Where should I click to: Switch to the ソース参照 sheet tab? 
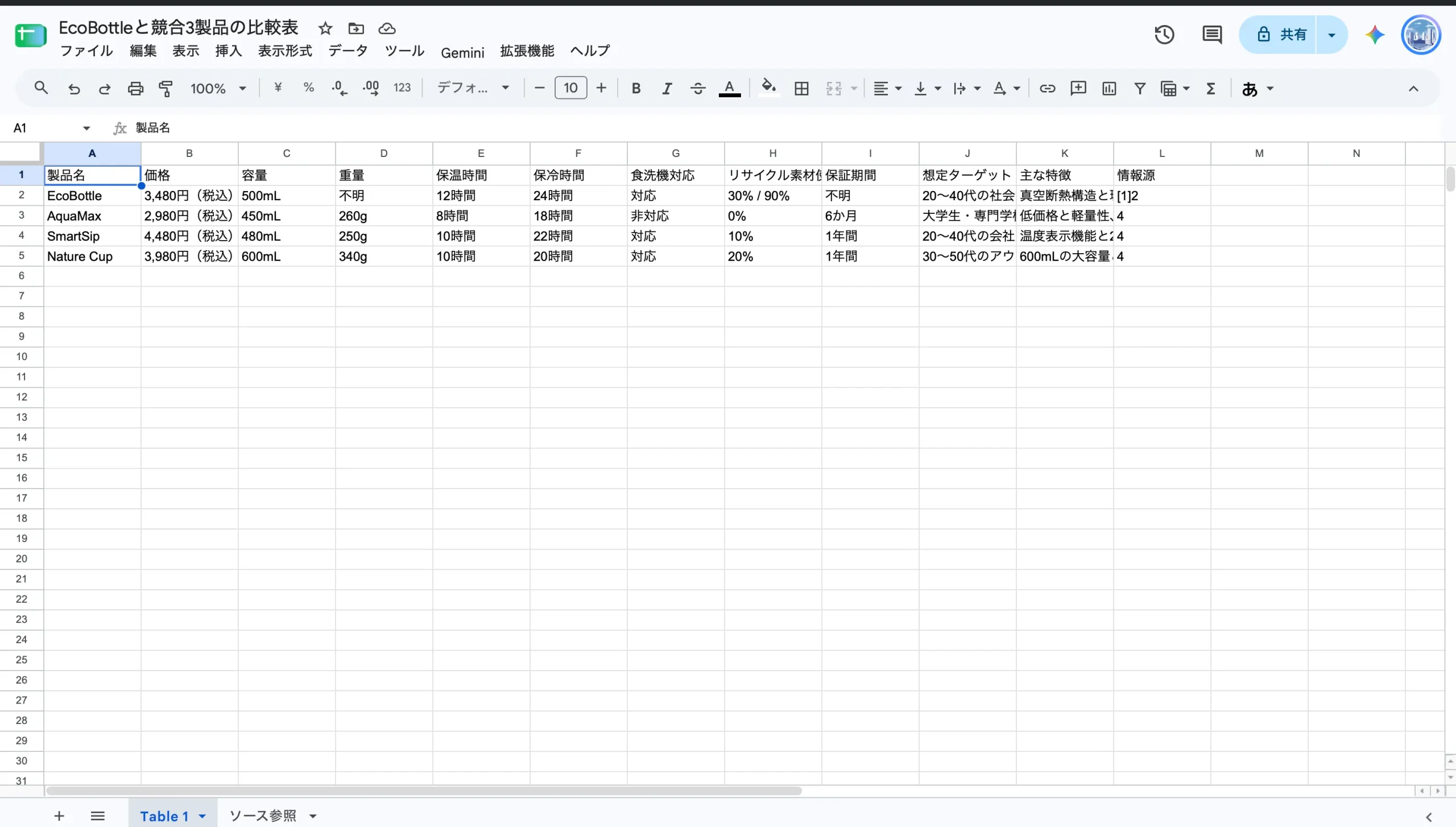tap(263, 816)
